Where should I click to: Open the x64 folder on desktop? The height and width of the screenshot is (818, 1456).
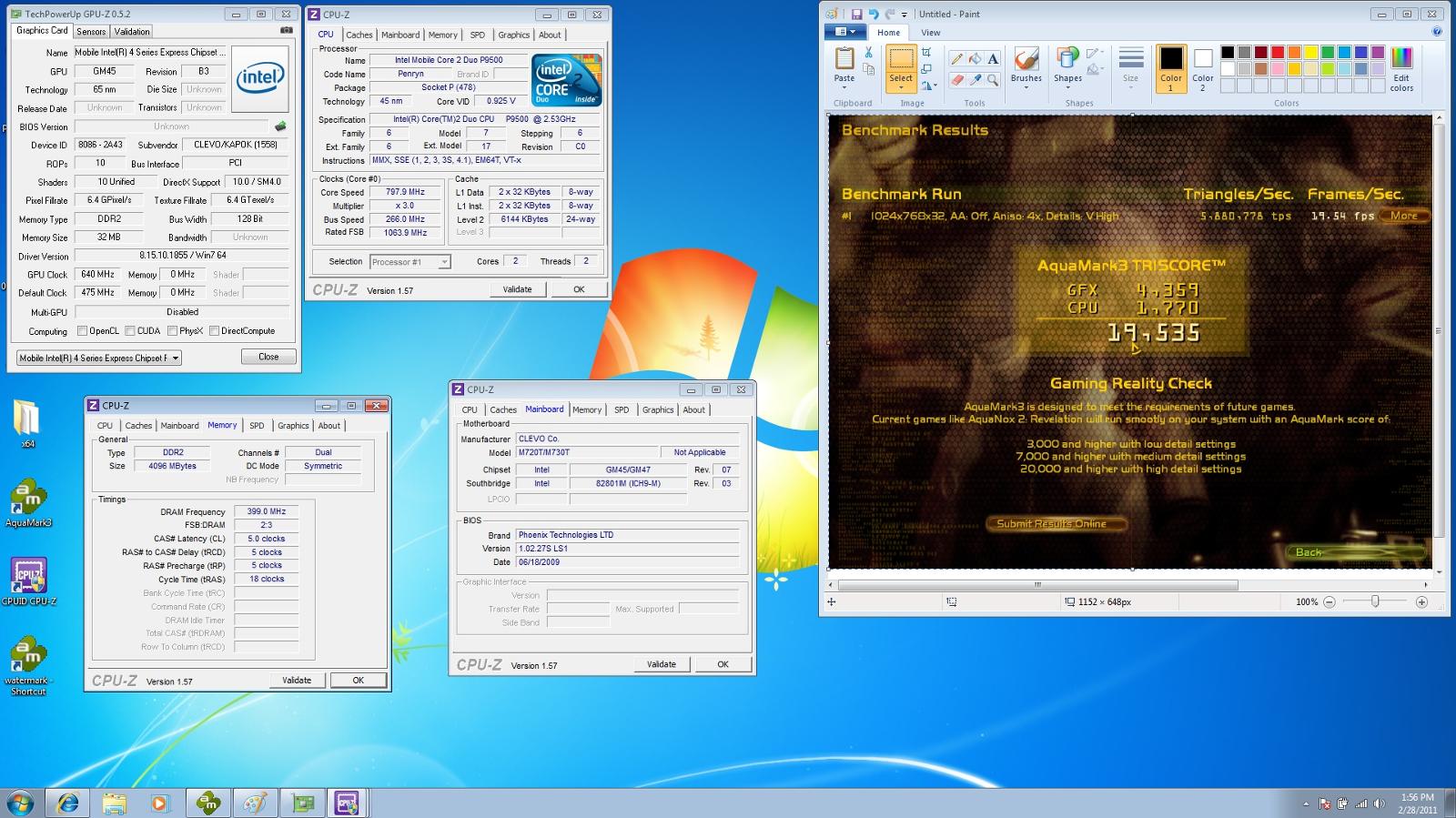27,424
